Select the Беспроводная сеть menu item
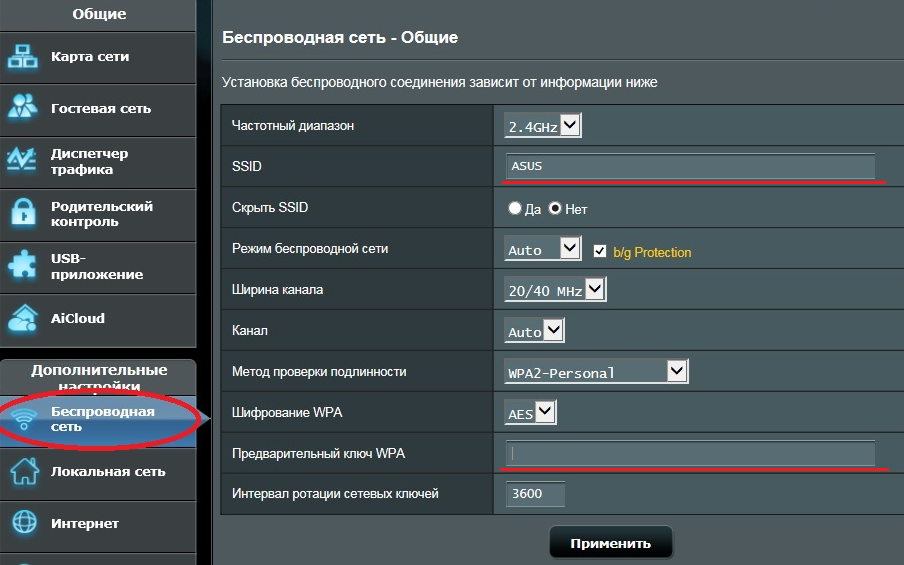Image resolution: width=904 pixels, height=565 pixels. pyautogui.click(x=98, y=421)
